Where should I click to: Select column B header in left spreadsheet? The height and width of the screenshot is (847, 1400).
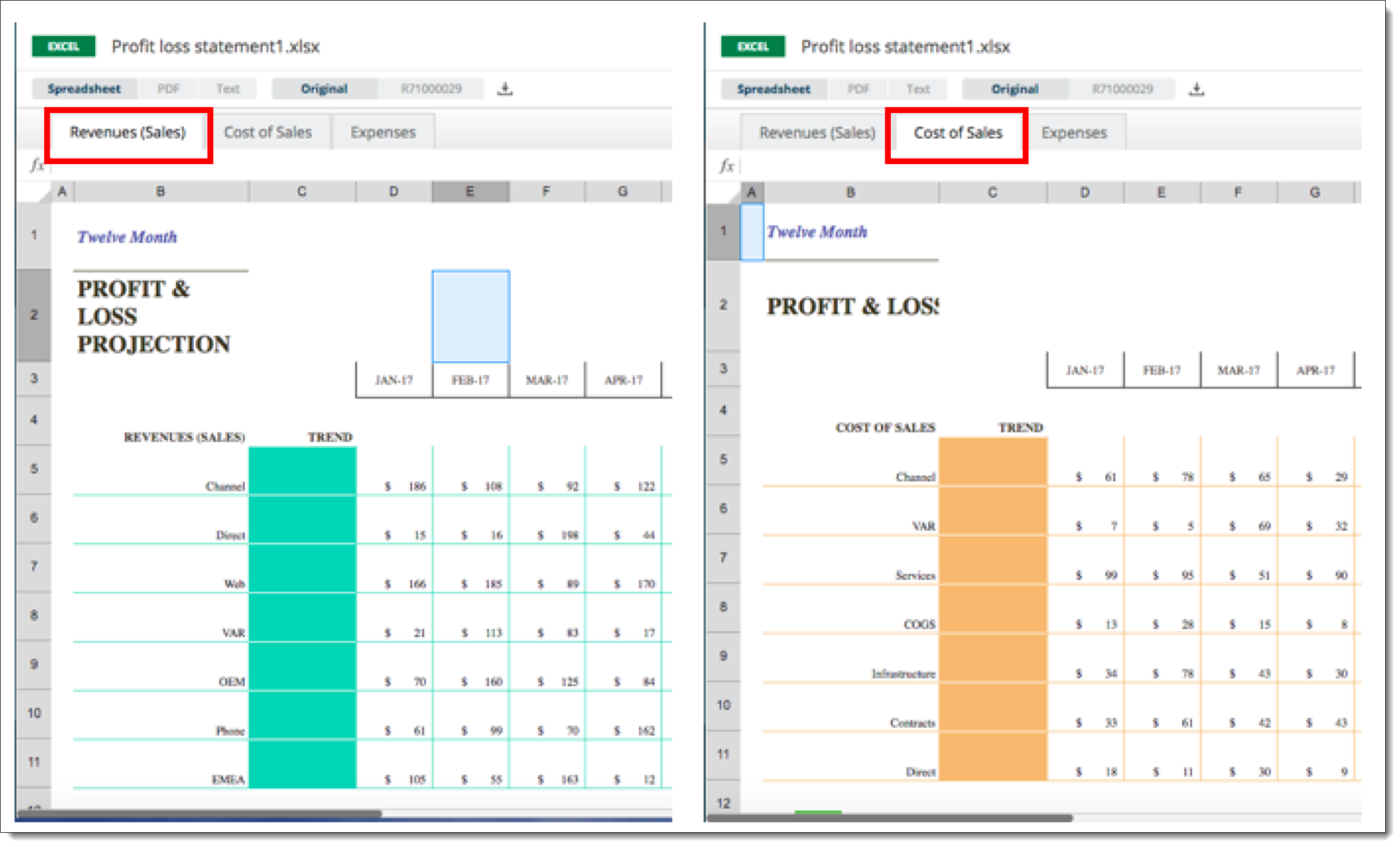pyautogui.click(x=161, y=192)
